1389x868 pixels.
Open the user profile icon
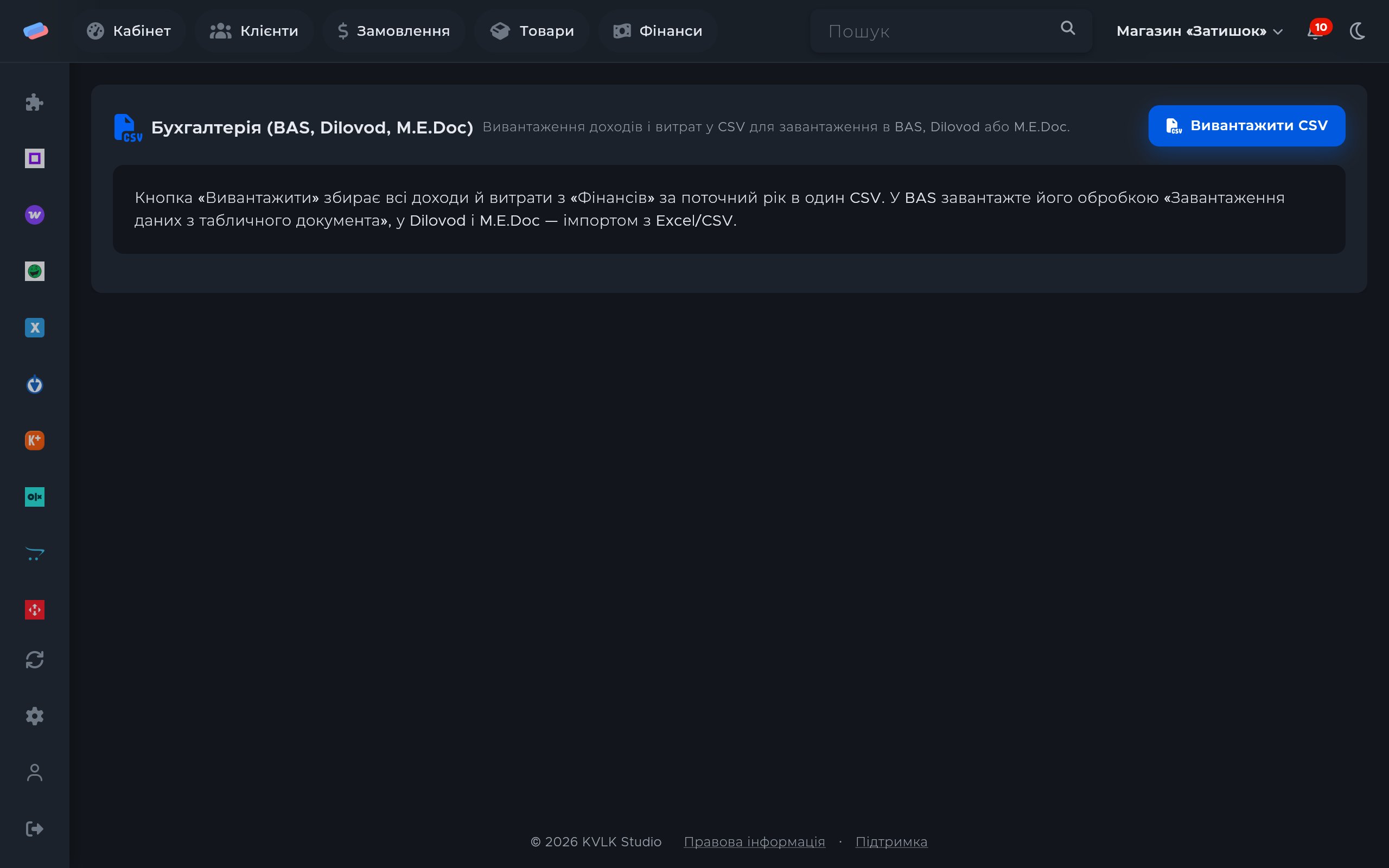(x=34, y=773)
